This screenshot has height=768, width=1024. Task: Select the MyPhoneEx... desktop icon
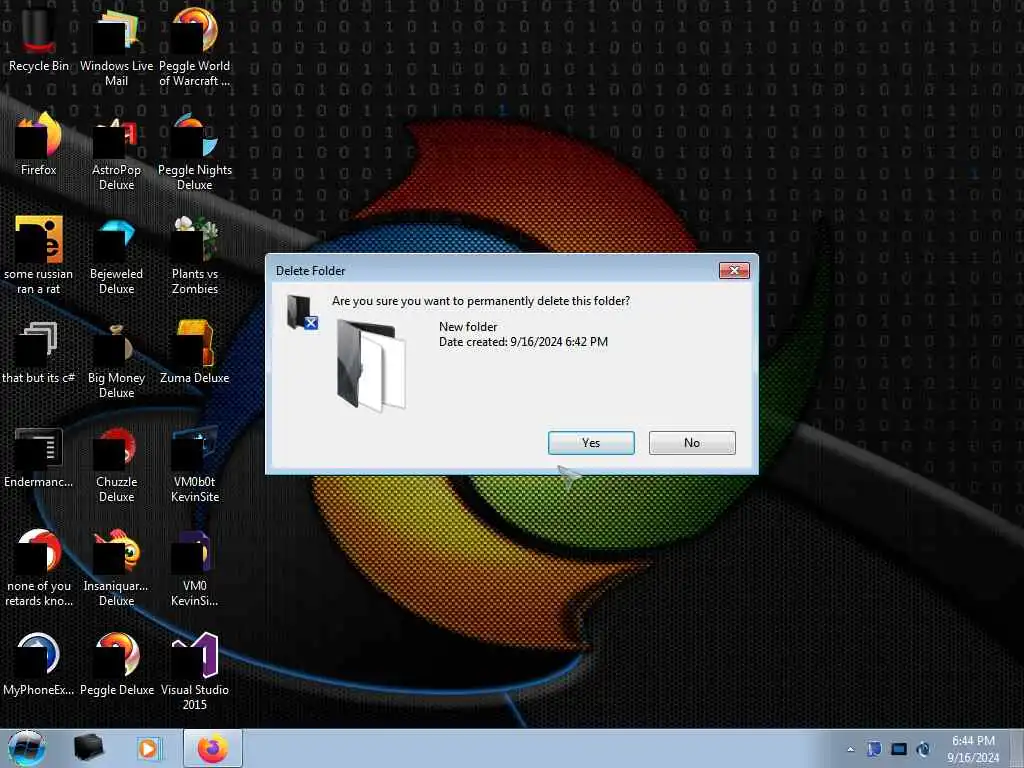39,665
